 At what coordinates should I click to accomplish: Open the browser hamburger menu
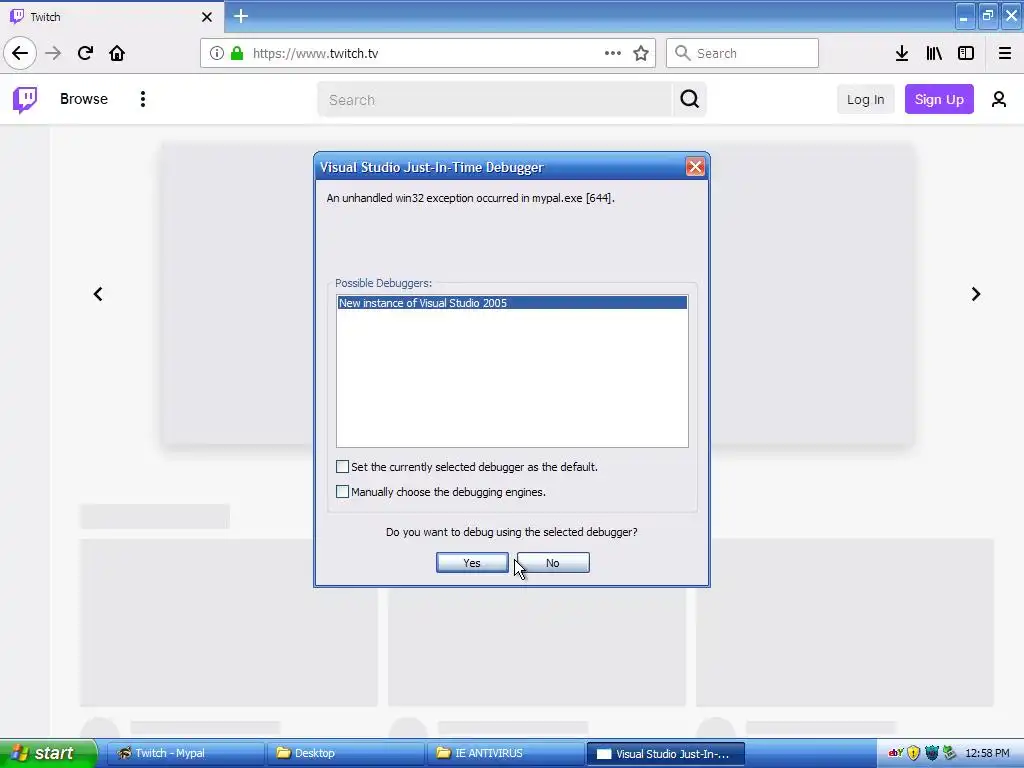click(1005, 53)
